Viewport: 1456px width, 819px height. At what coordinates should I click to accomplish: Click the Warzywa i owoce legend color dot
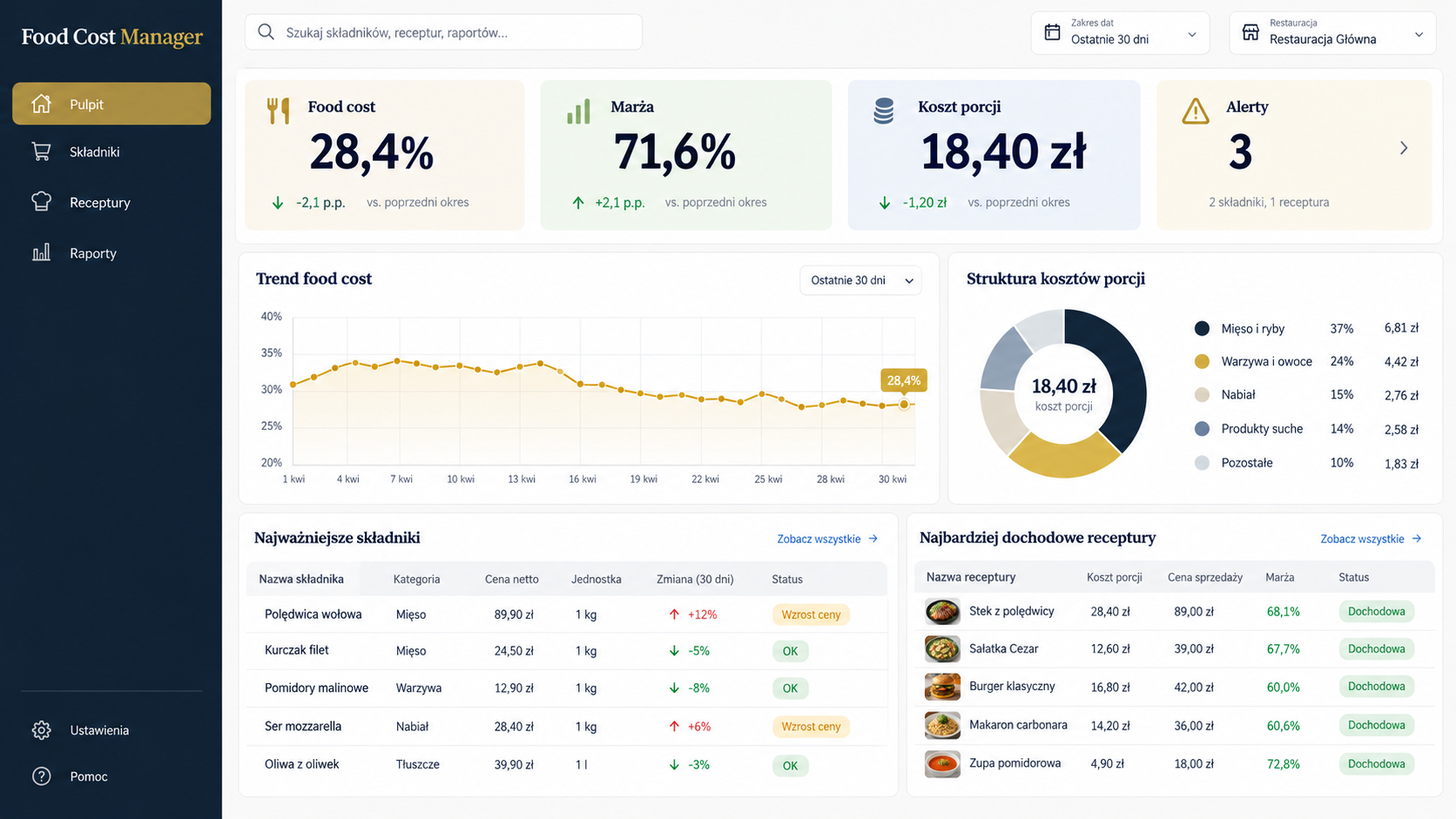tap(1202, 361)
